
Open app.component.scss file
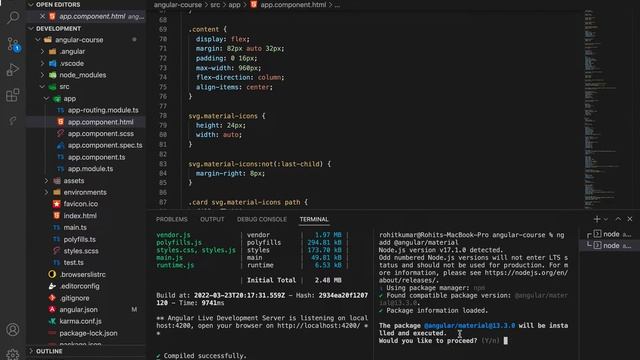(100, 133)
